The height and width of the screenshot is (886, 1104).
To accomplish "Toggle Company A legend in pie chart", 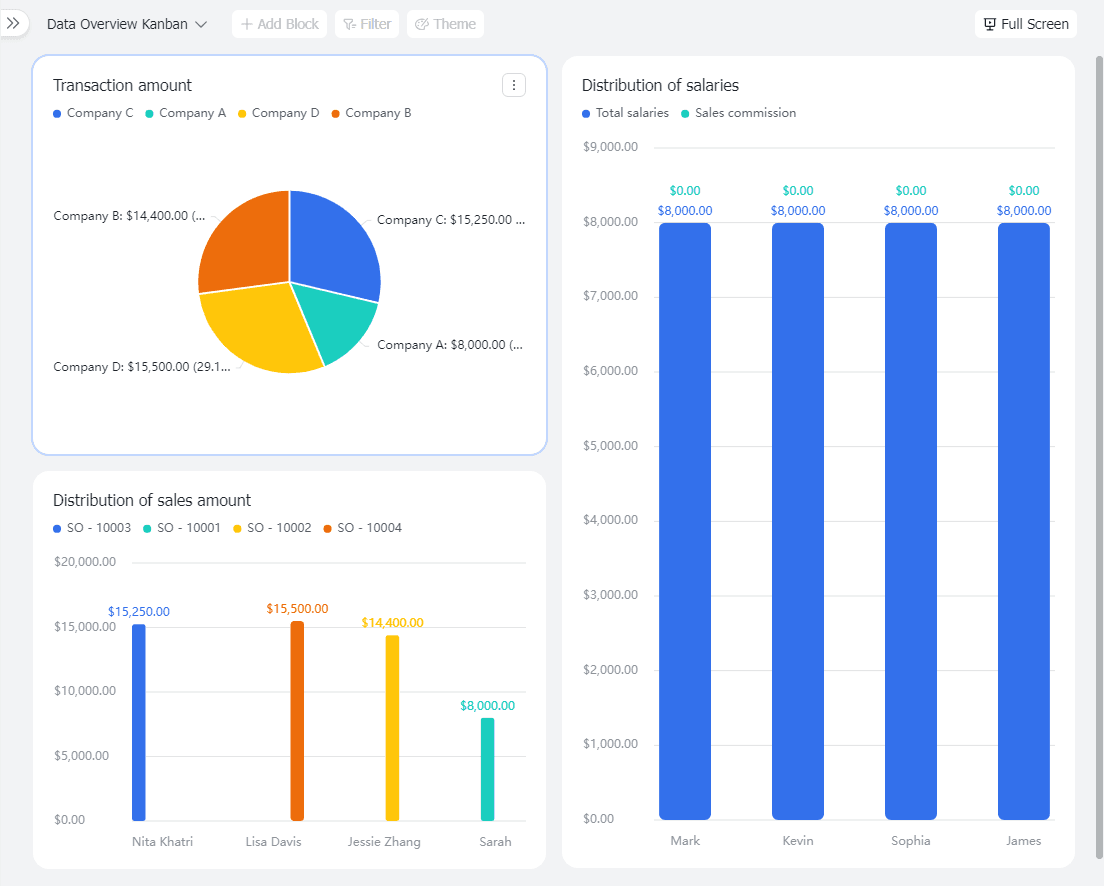I will (x=186, y=113).
